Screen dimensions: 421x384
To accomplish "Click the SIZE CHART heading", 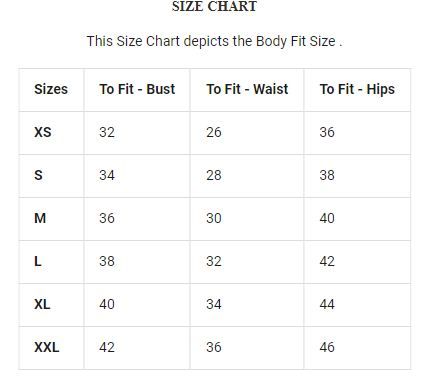I will pos(214,6).
